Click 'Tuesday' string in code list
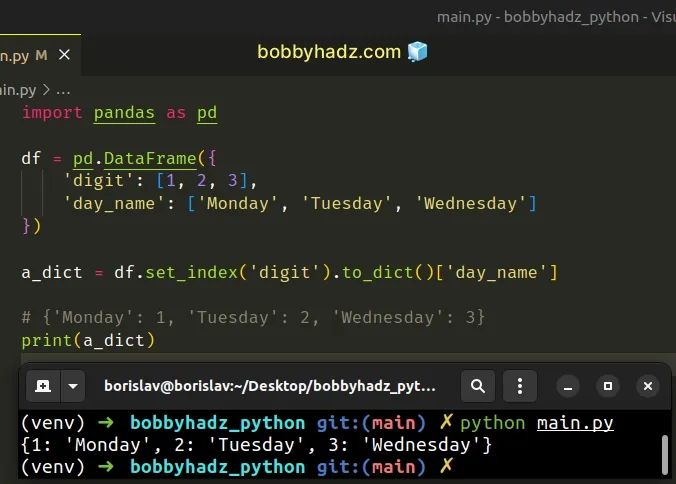This screenshot has width=676, height=484. click(x=346, y=203)
